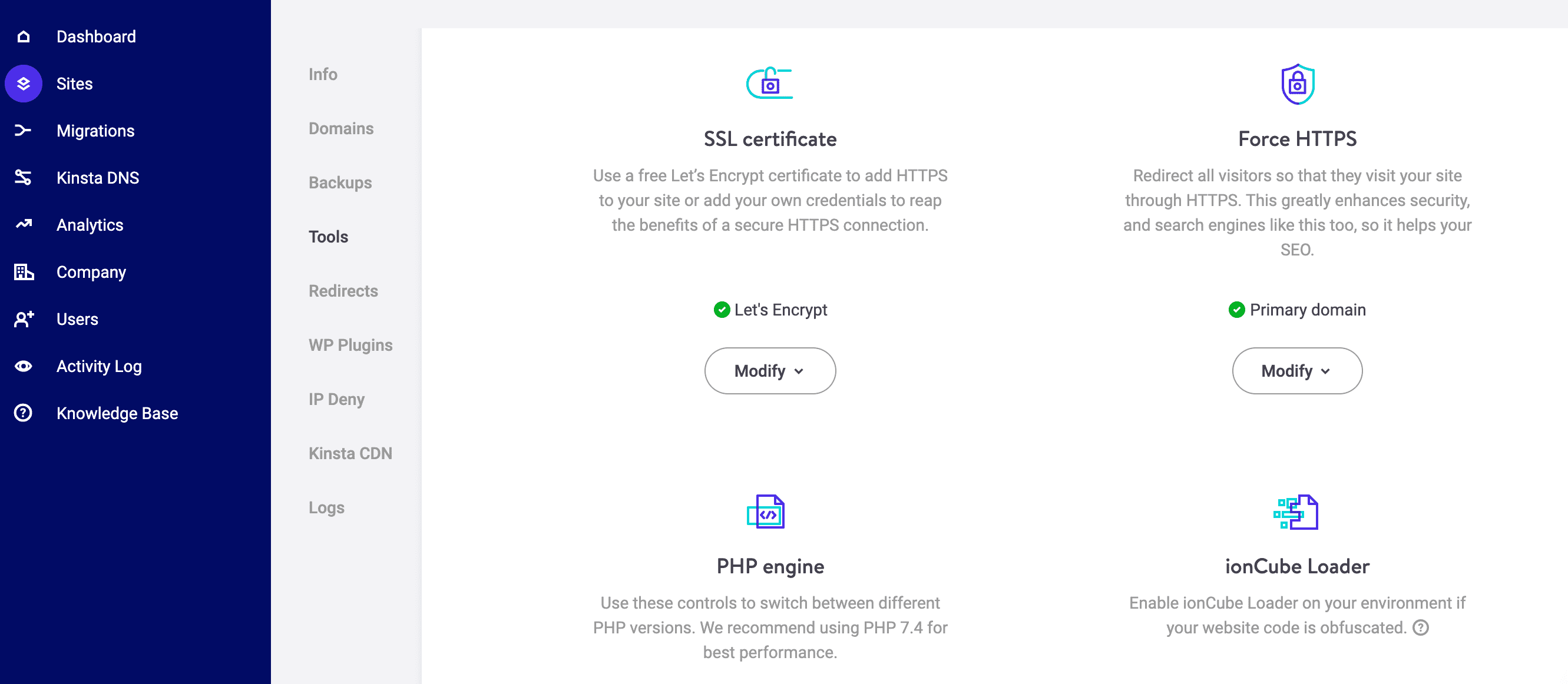The width and height of the screenshot is (1568, 684).
Task: Click the Users add-person icon
Action: coord(23,319)
